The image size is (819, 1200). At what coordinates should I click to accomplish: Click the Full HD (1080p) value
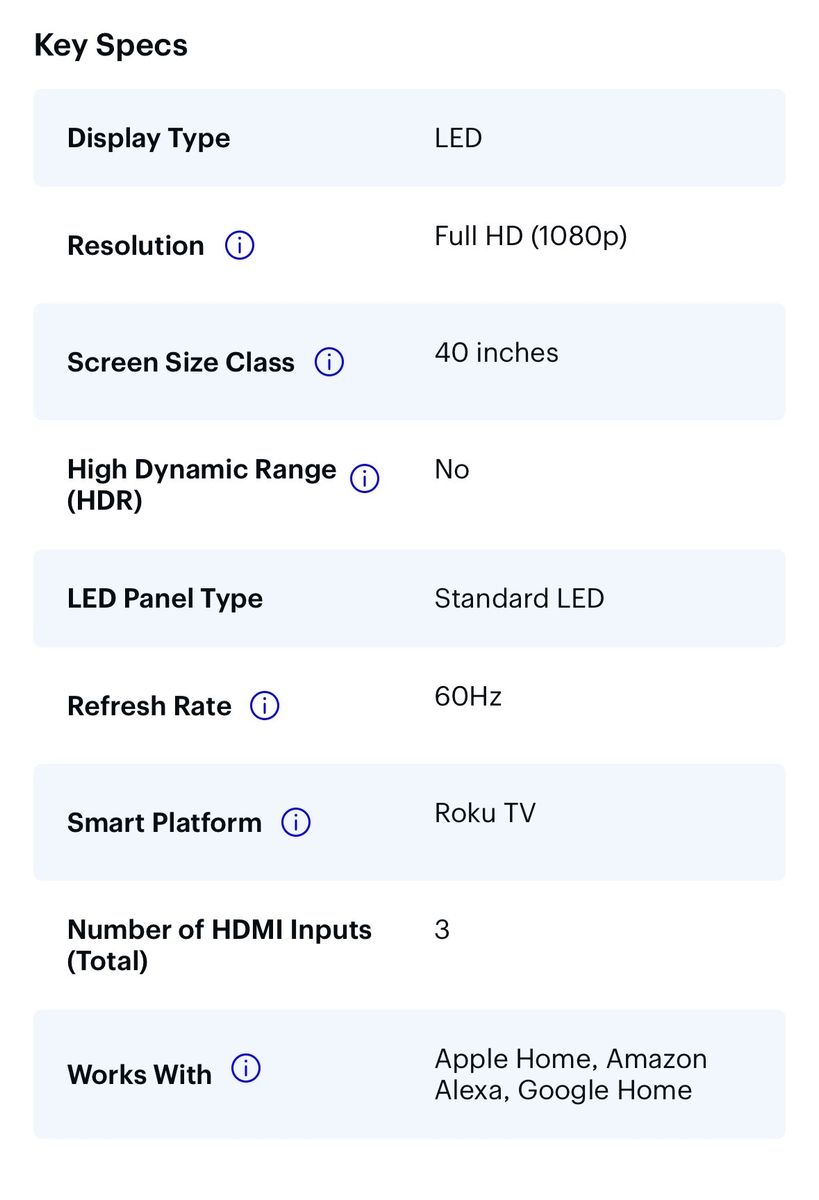(x=530, y=236)
